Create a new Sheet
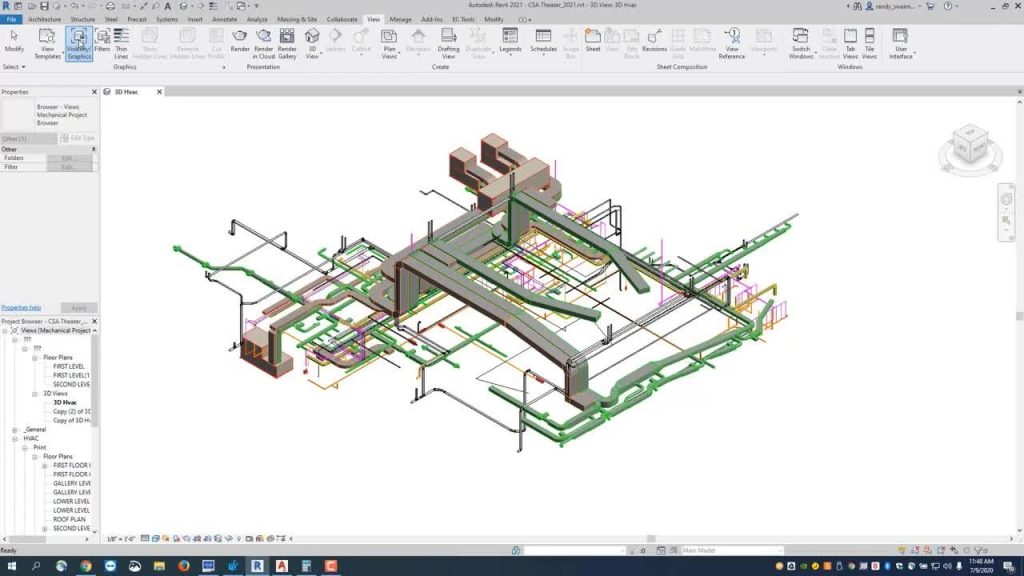This screenshot has height=576, width=1024. coord(593,40)
